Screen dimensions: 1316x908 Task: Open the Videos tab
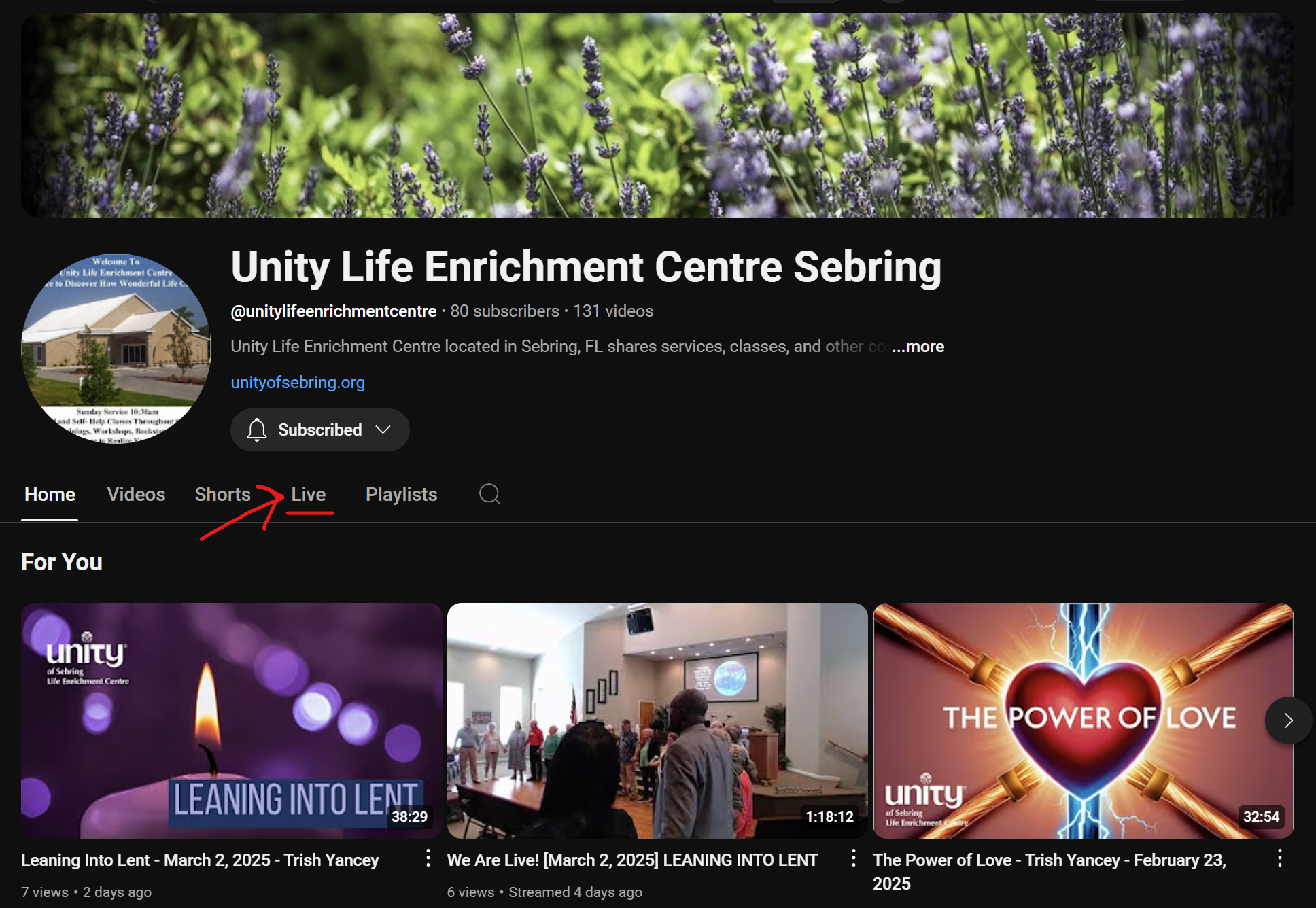click(136, 494)
